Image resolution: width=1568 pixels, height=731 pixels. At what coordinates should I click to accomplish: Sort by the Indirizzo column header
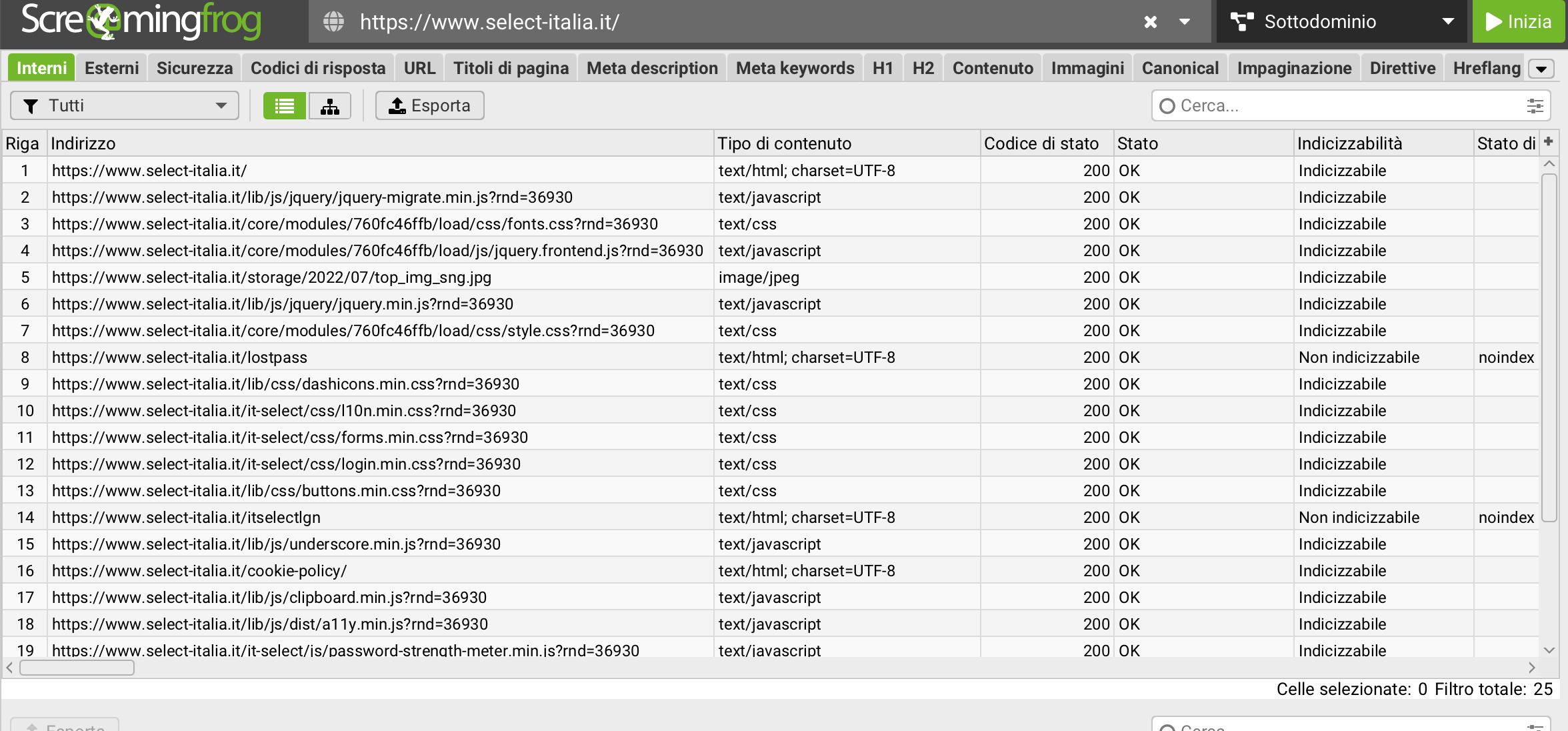pyautogui.click(x=380, y=143)
